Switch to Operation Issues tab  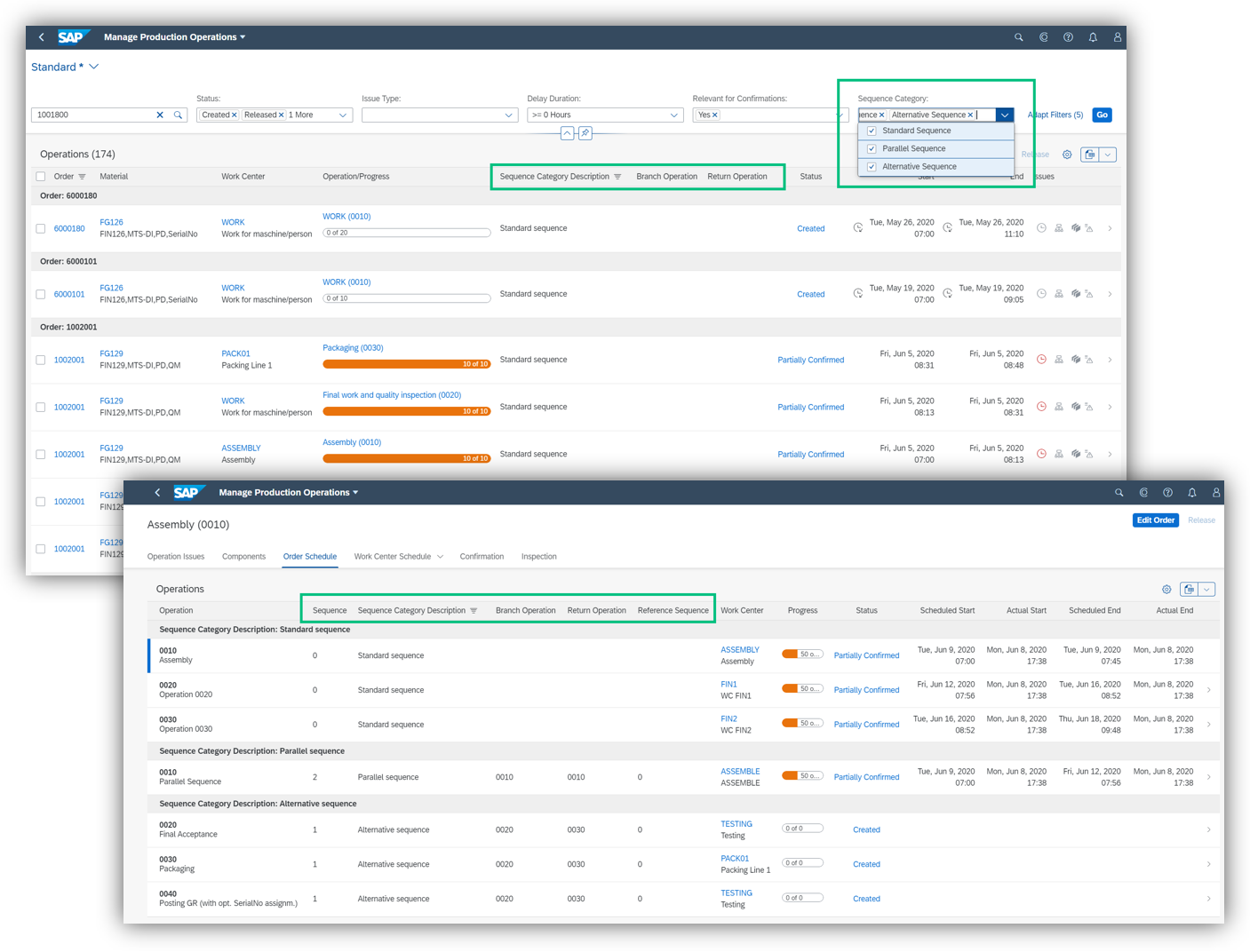[x=176, y=557]
